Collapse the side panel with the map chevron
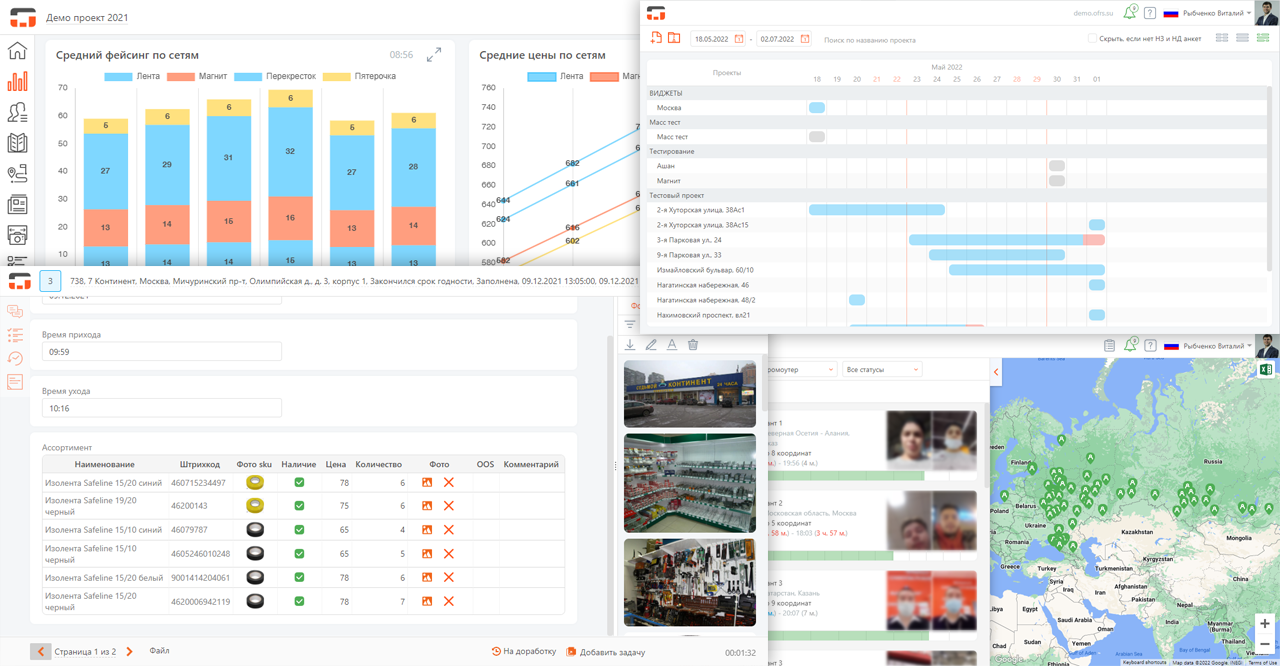Image resolution: width=1280 pixels, height=666 pixels. (996, 372)
